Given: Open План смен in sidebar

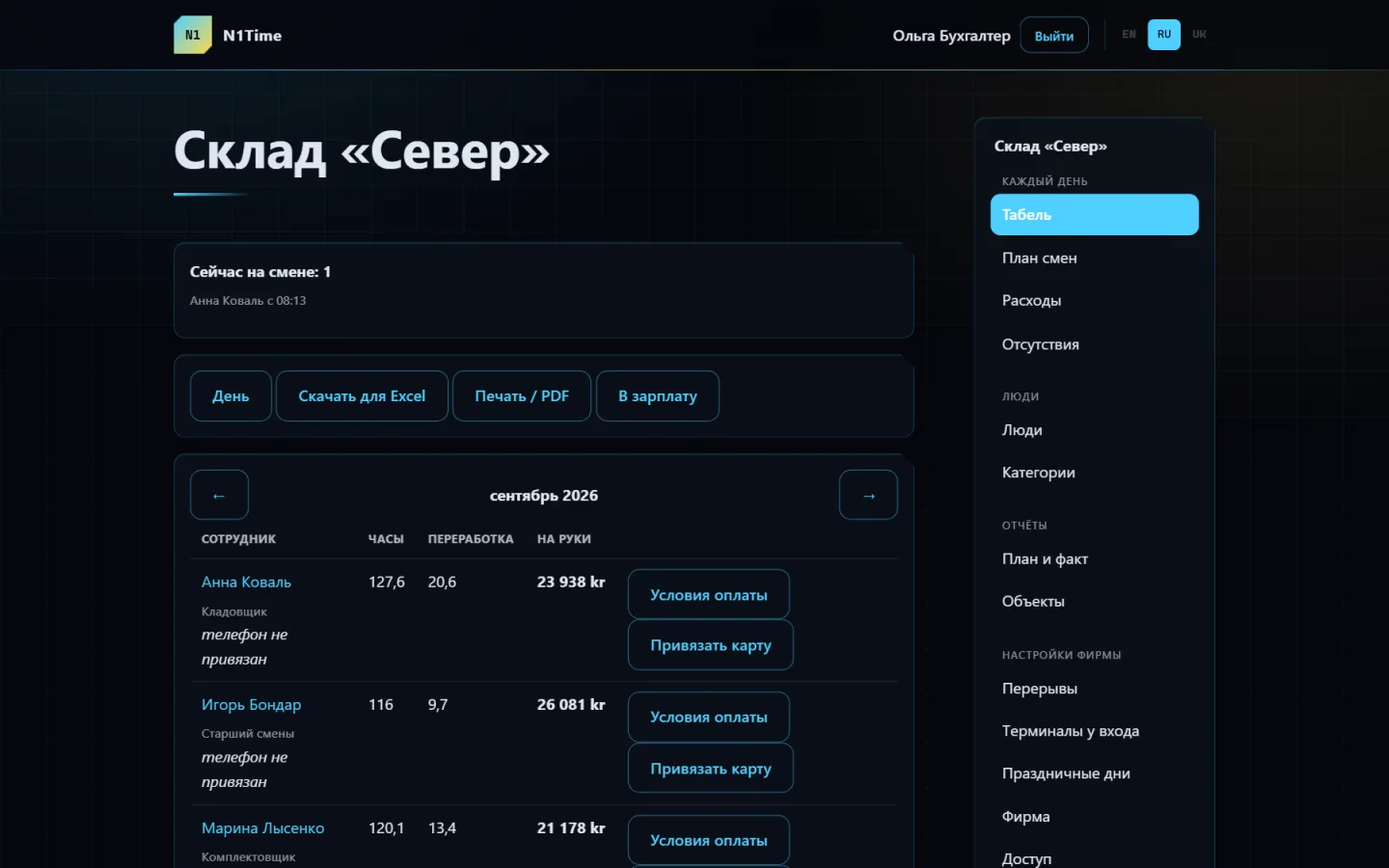Looking at the screenshot, I should coord(1095,258).
